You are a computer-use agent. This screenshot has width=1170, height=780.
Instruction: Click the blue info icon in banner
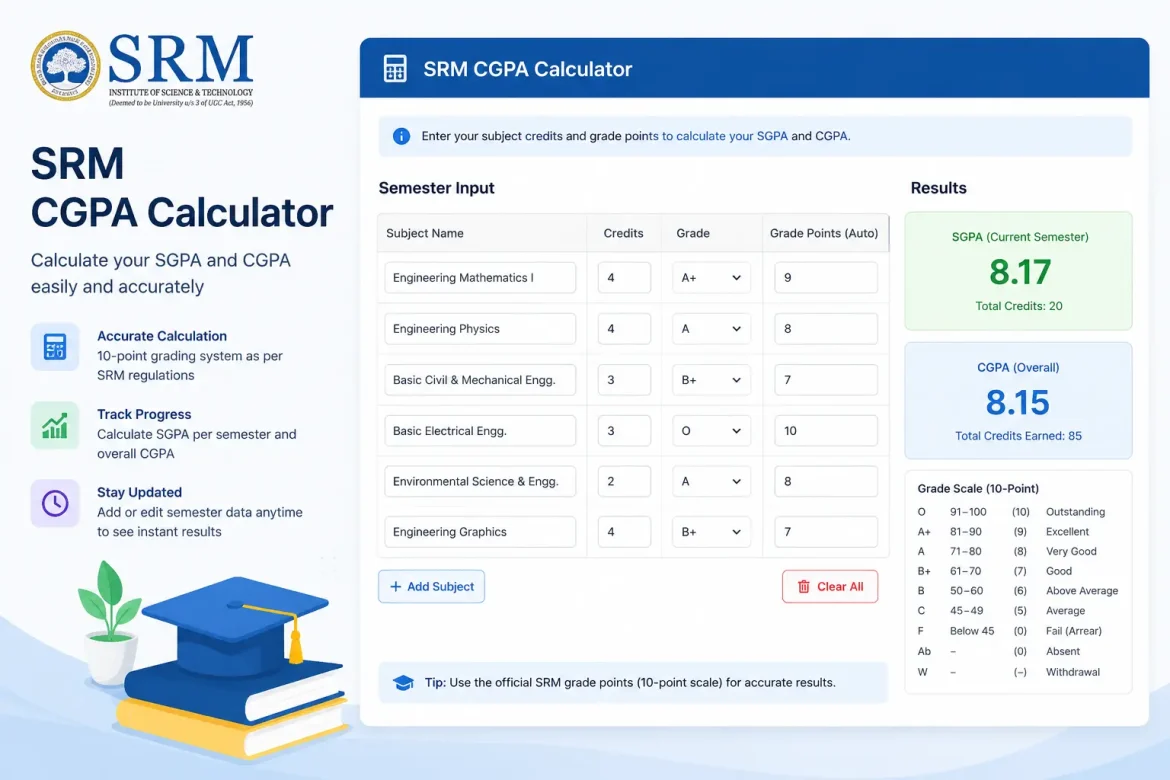point(401,136)
